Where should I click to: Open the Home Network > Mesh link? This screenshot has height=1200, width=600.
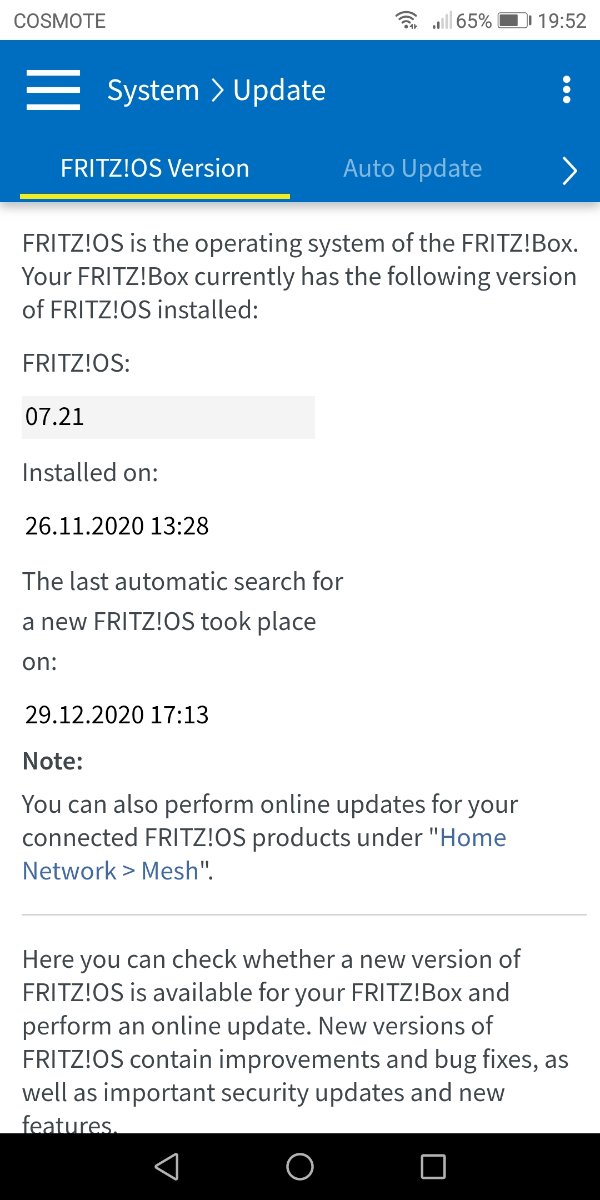264,854
